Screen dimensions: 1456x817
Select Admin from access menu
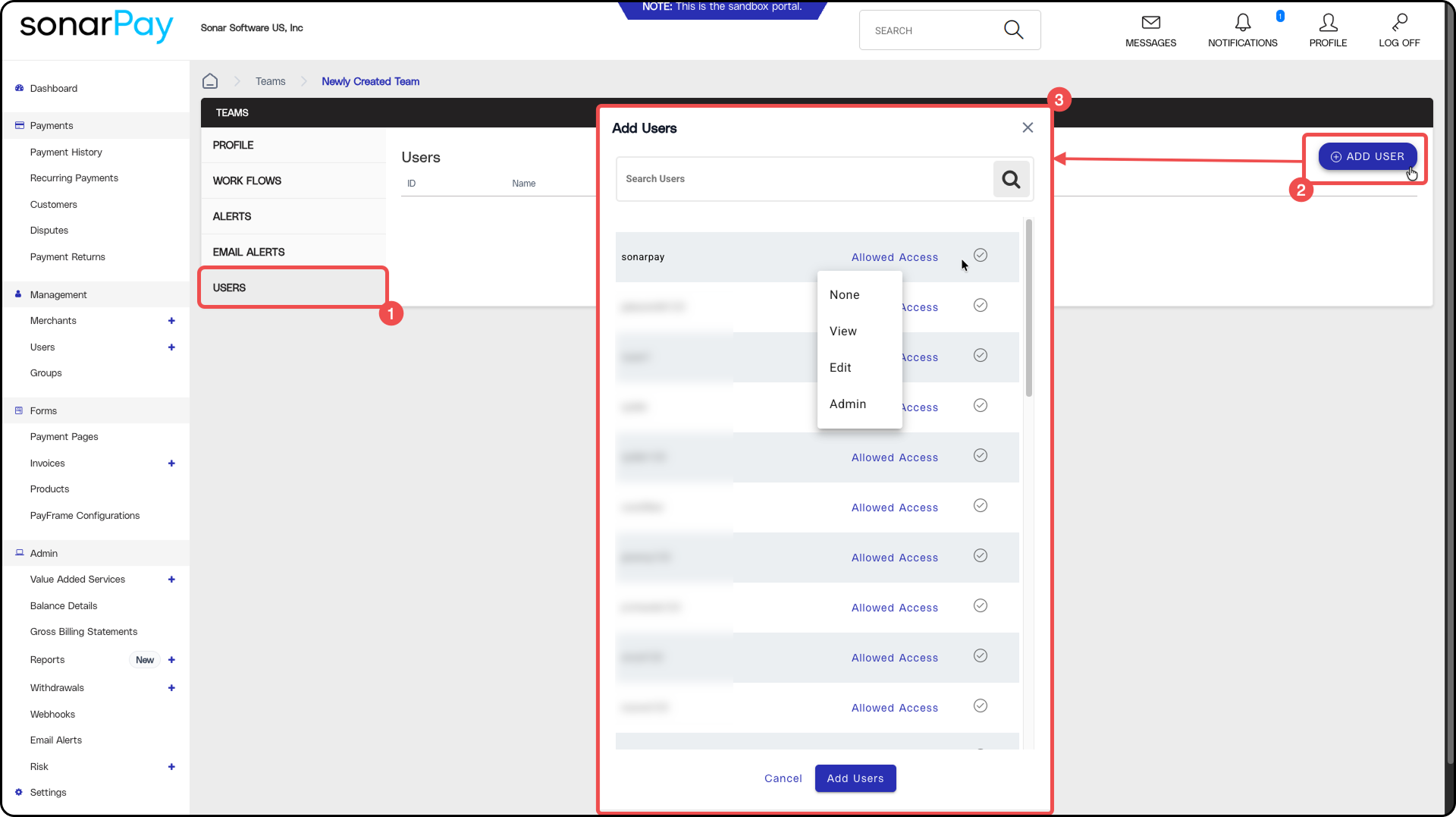[x=859, y=404]
